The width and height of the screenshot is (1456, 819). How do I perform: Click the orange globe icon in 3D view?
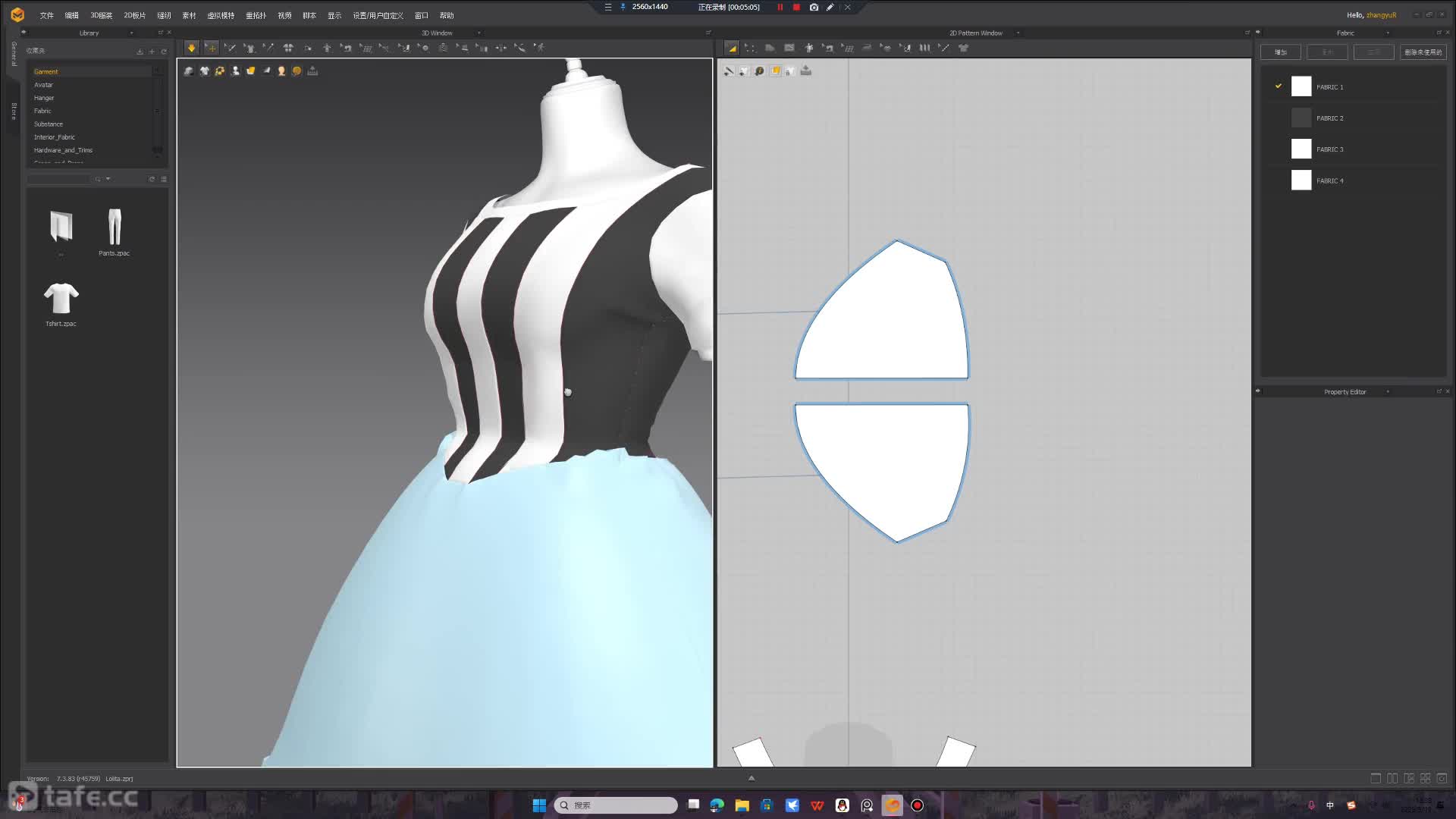point(297,71)
